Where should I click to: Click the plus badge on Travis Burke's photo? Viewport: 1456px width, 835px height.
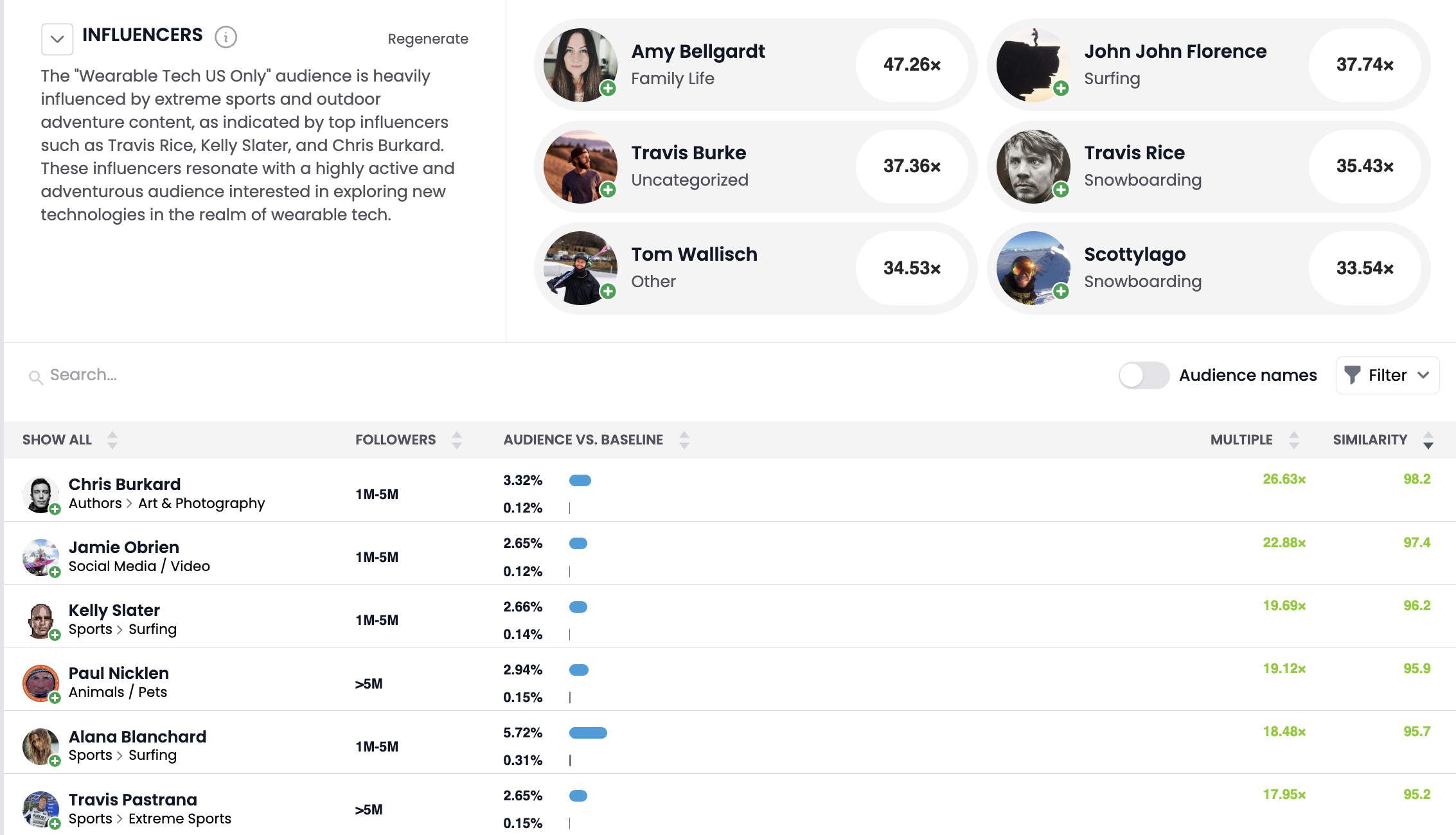click(608, 190)
